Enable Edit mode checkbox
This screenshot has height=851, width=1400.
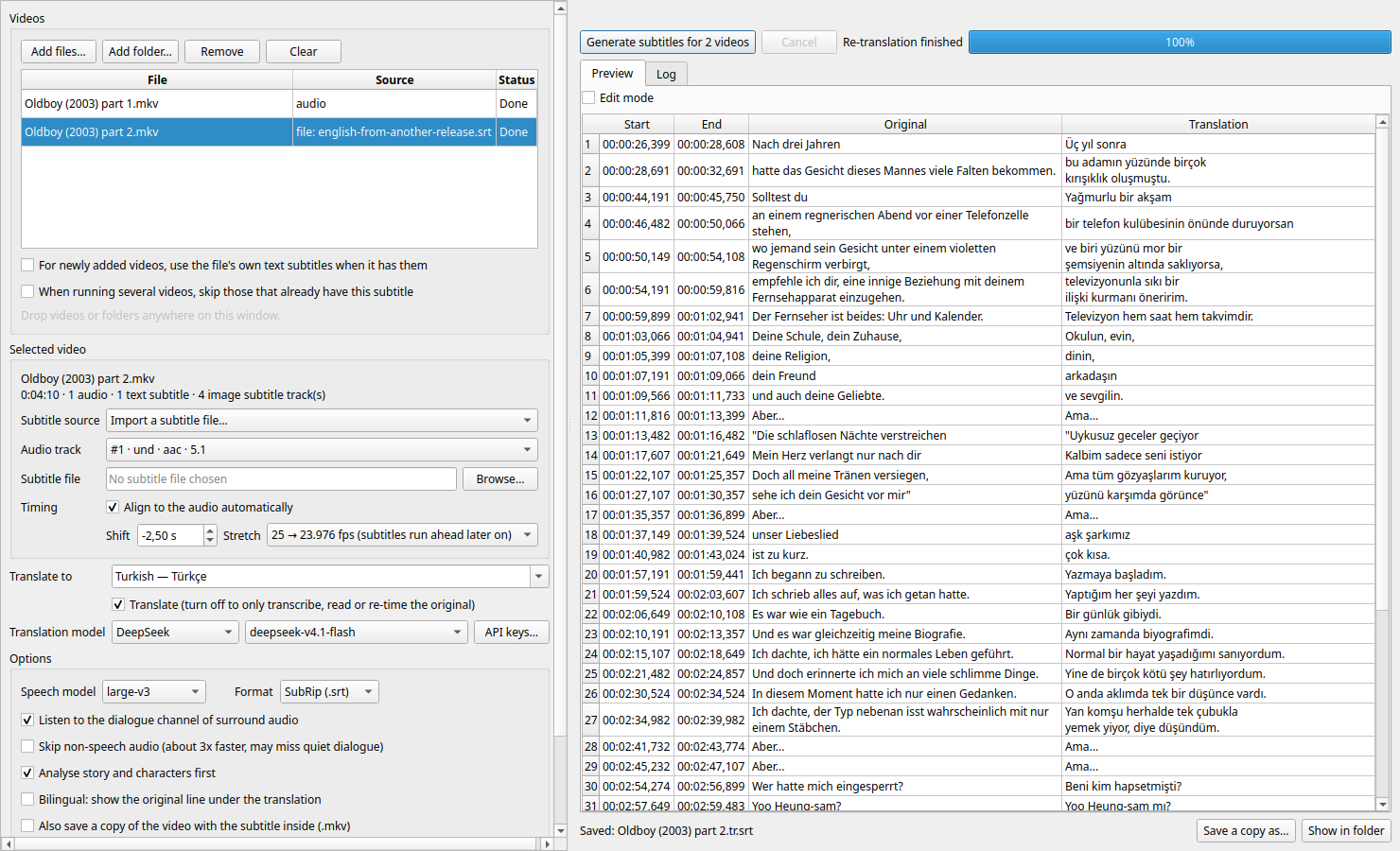click(x=588, y=98)
